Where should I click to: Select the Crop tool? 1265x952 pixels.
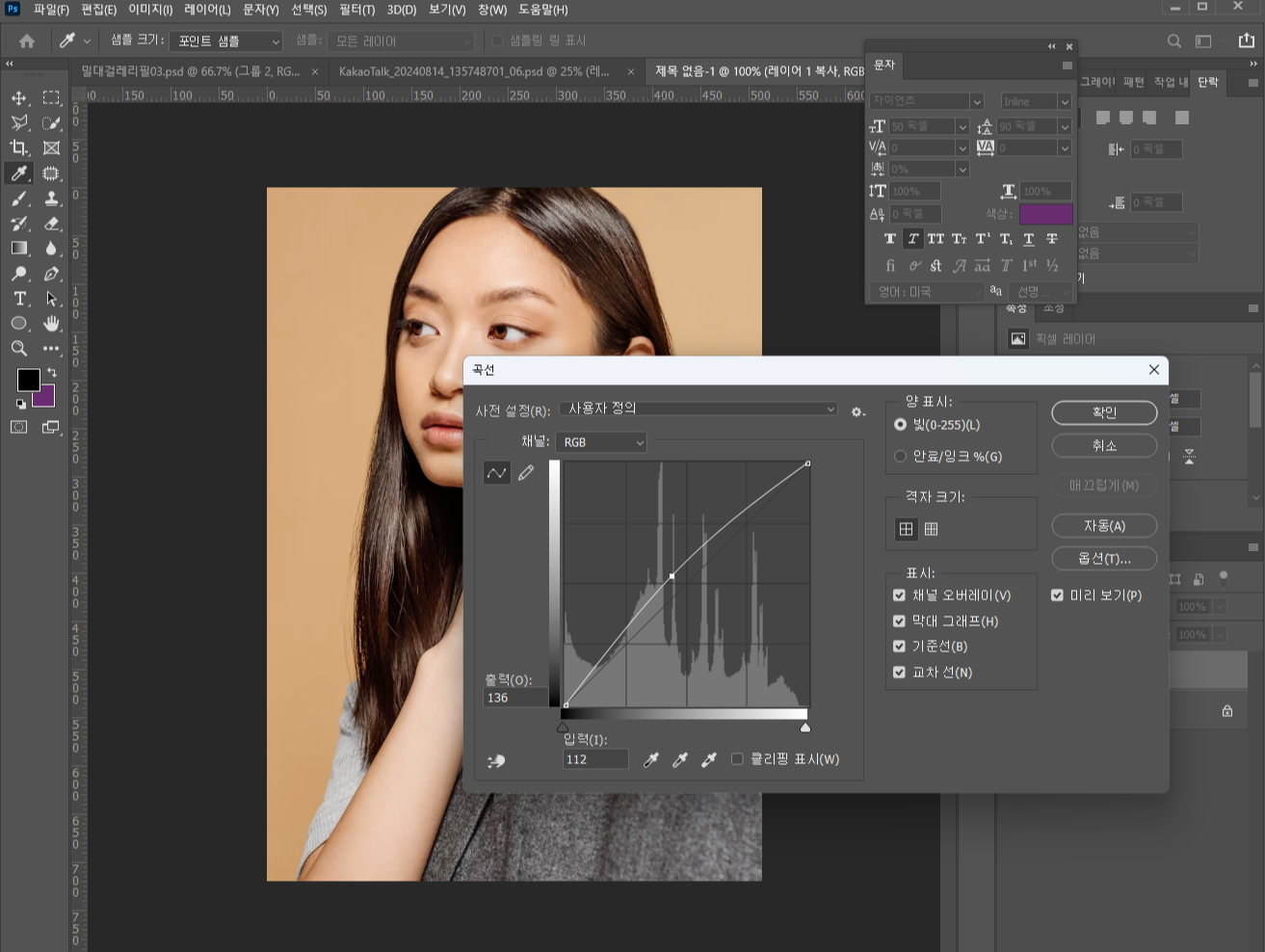tap(19, 148)
